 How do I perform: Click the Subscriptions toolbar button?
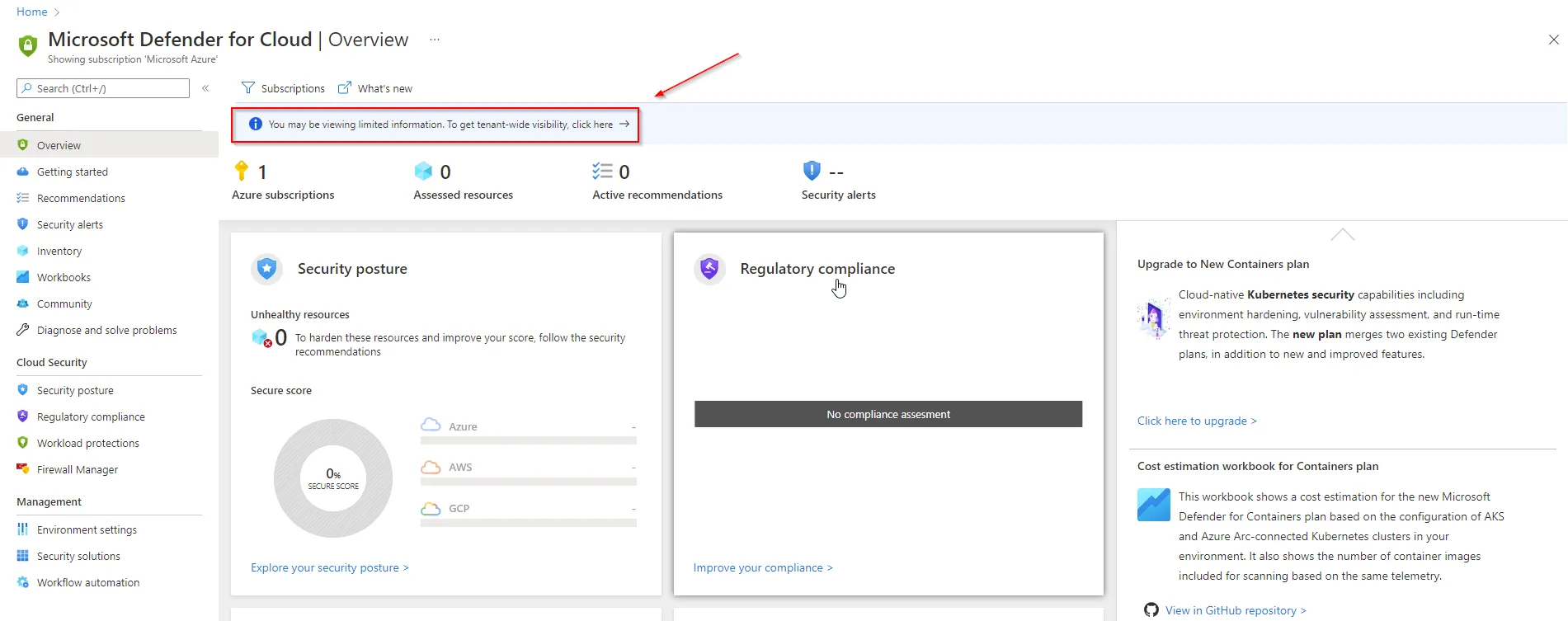click(283, 88)
